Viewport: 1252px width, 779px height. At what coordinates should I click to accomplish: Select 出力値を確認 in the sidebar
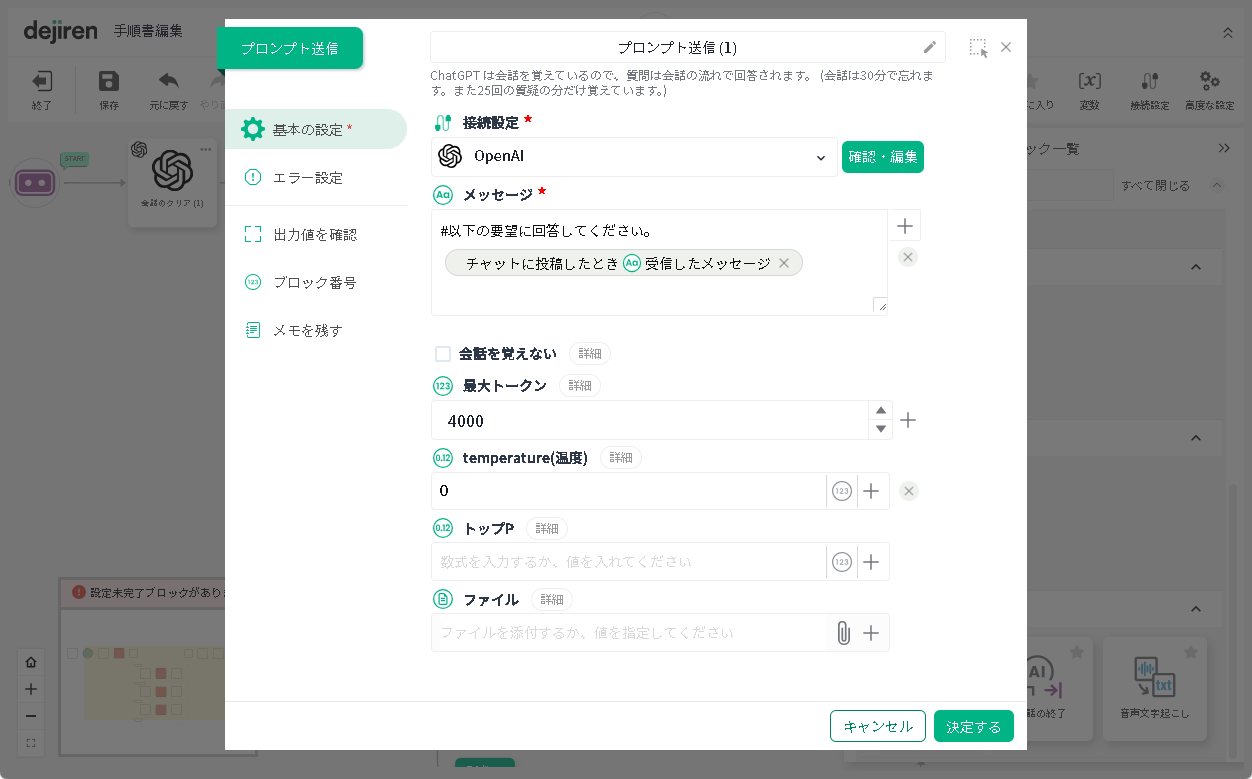coord(315,235)
